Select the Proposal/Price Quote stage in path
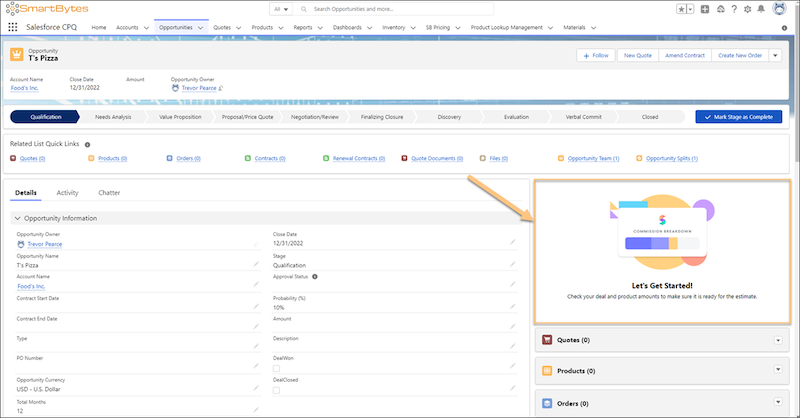This screenshot has height=418, width=800. (247, 117)
